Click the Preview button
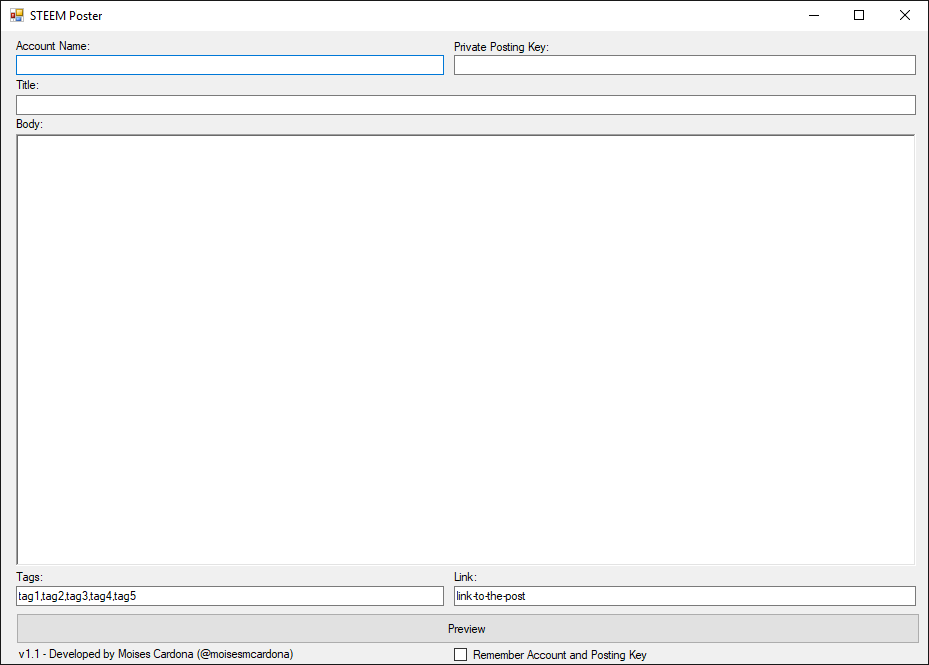This screenshot has width=929, height=665. tap(467, 629)
